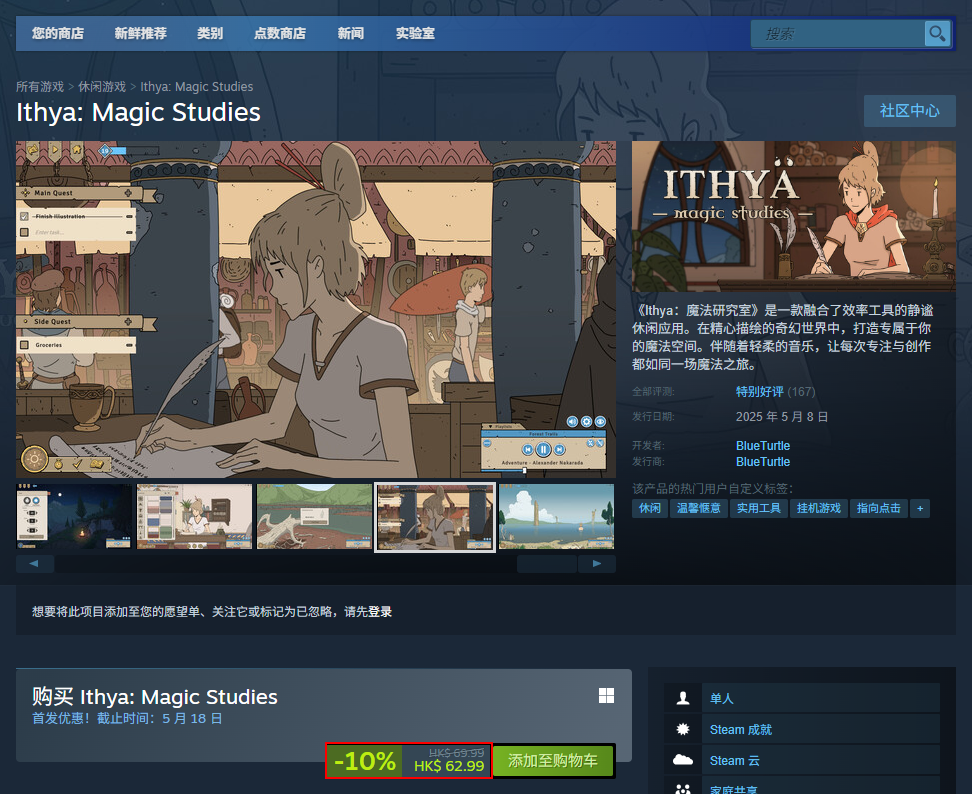Open the publisher BlueTurtle link
Screen dimensions: 972x794
point(762,462)
